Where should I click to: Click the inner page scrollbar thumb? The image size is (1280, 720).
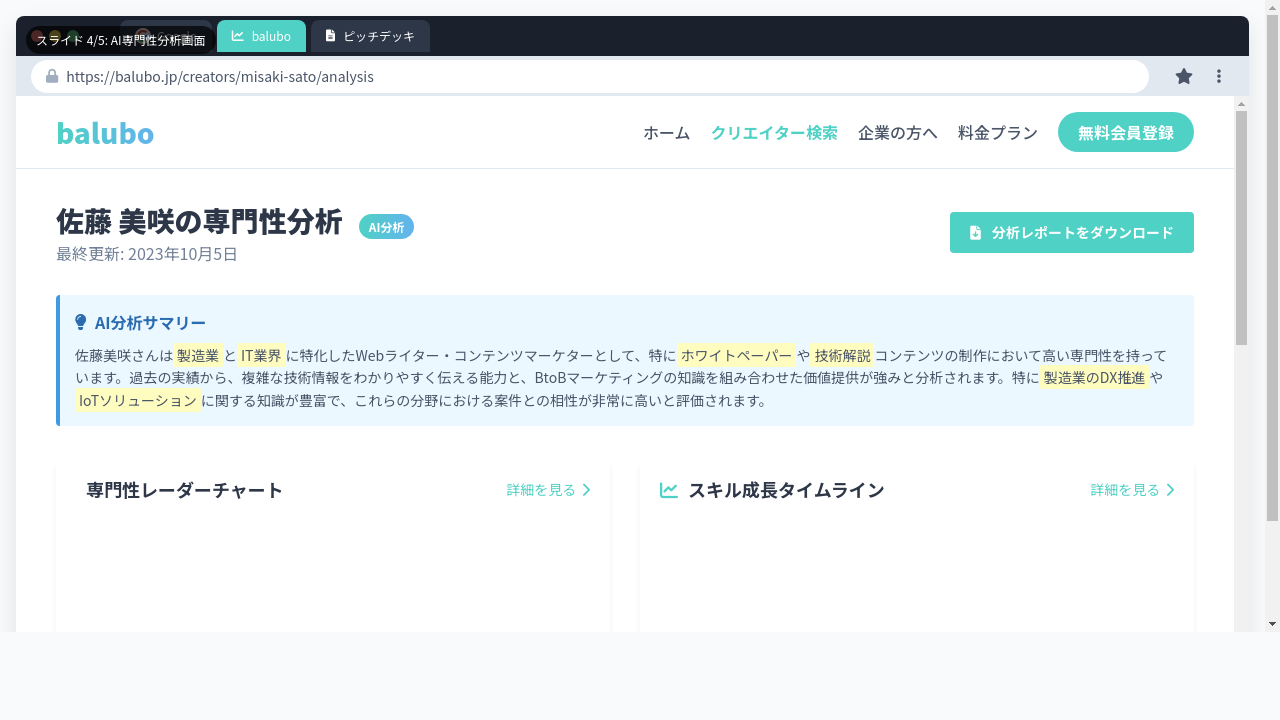(x=1241, y=227)
